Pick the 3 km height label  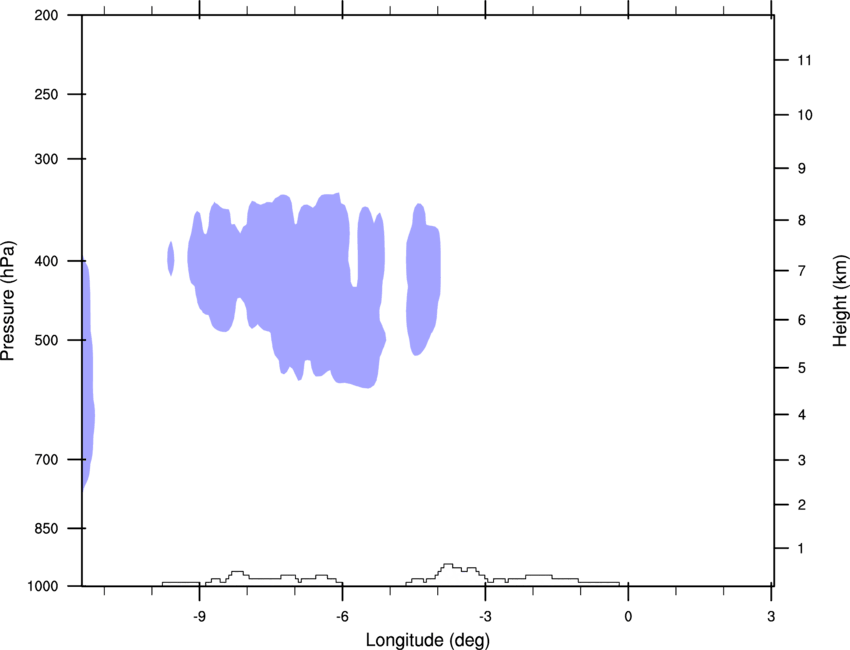click(802, 460)
